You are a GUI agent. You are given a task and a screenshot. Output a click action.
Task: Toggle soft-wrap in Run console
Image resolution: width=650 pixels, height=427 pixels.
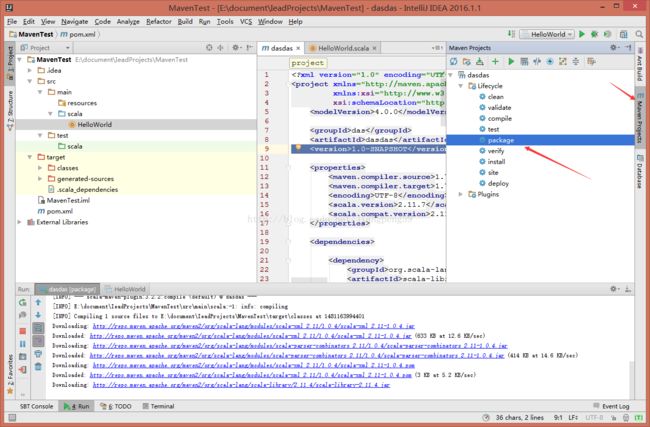38,328
